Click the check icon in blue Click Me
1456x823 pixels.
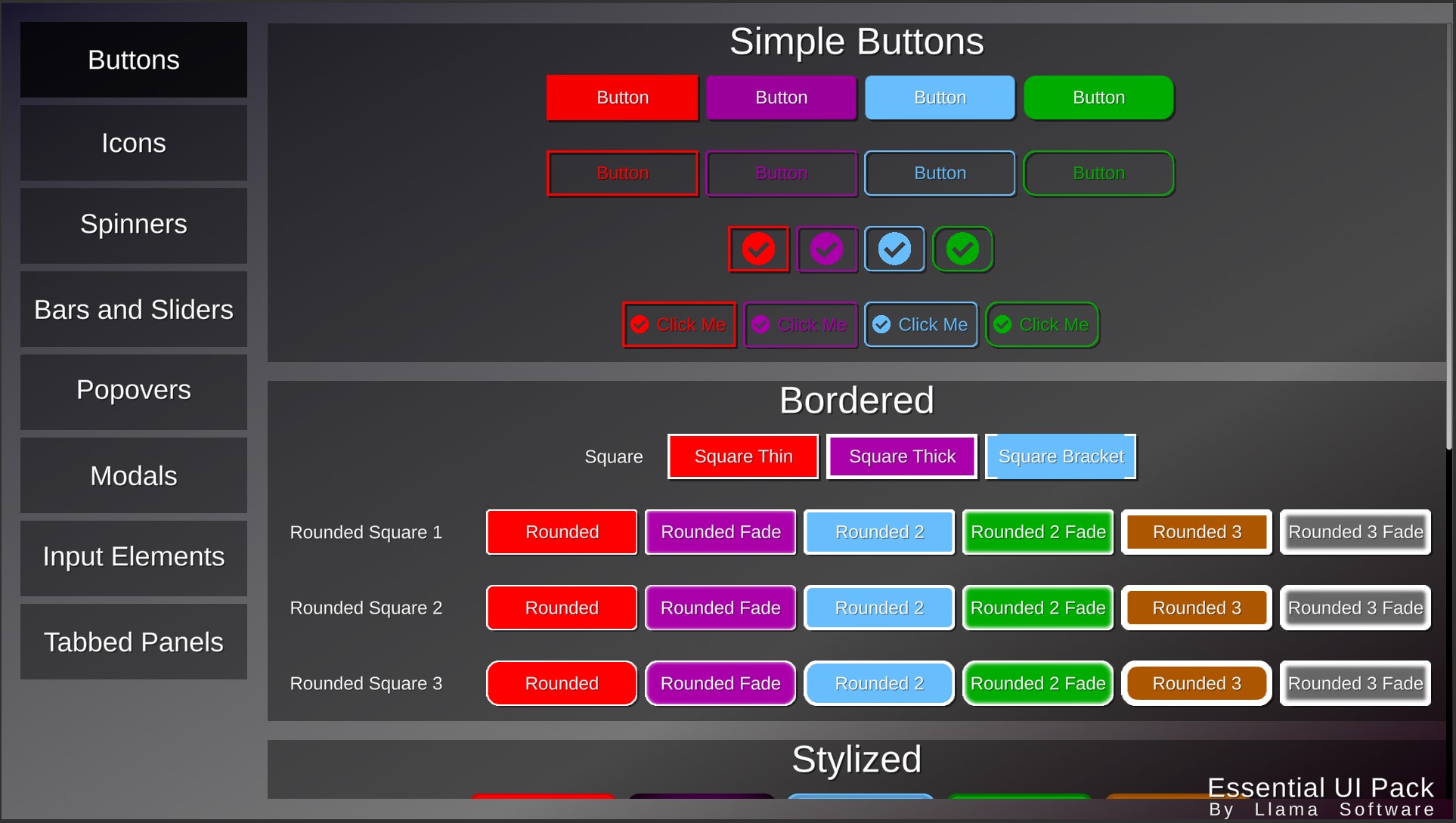881,324
